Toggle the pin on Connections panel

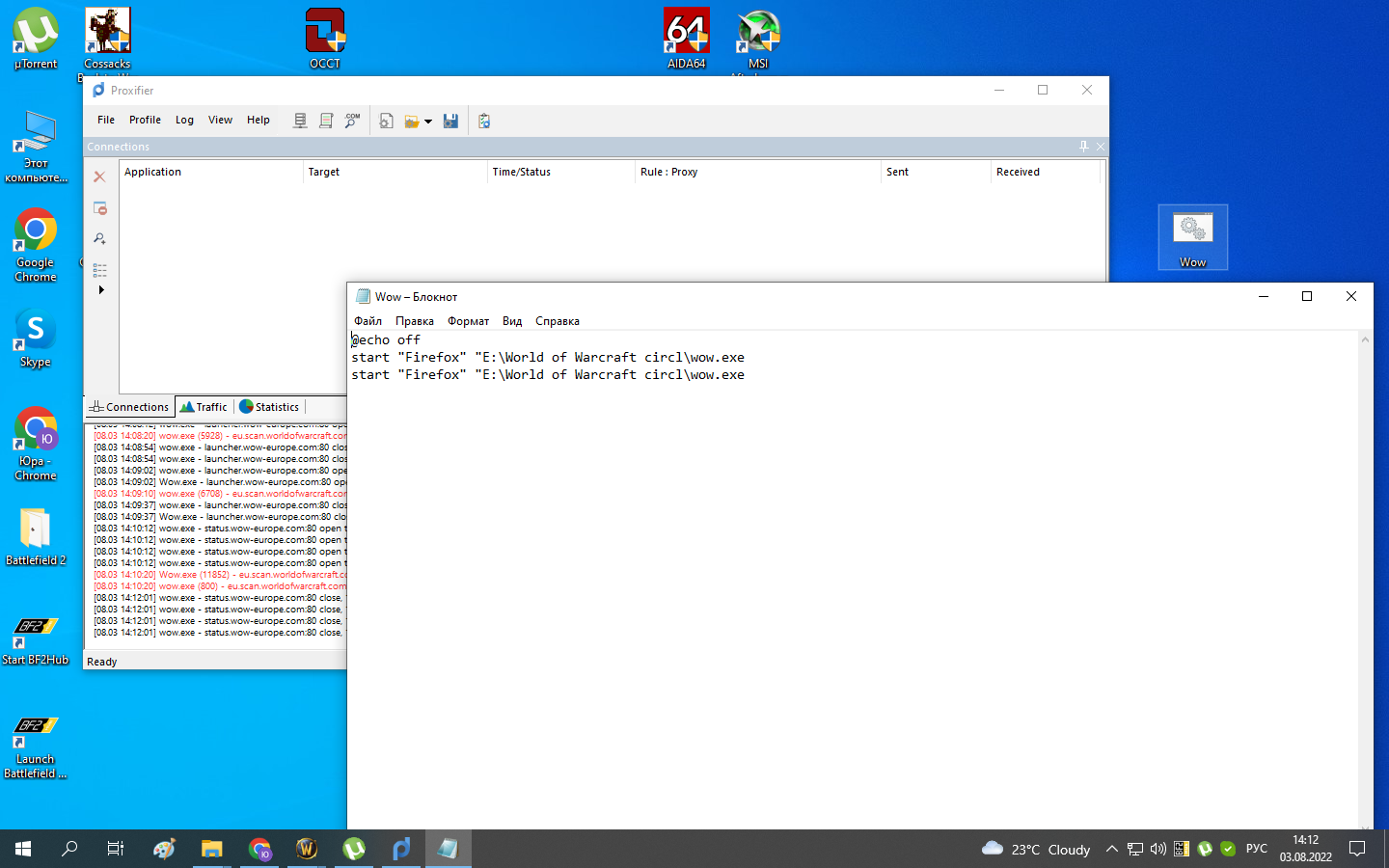pyautogui.click(x=1083, y=147)
